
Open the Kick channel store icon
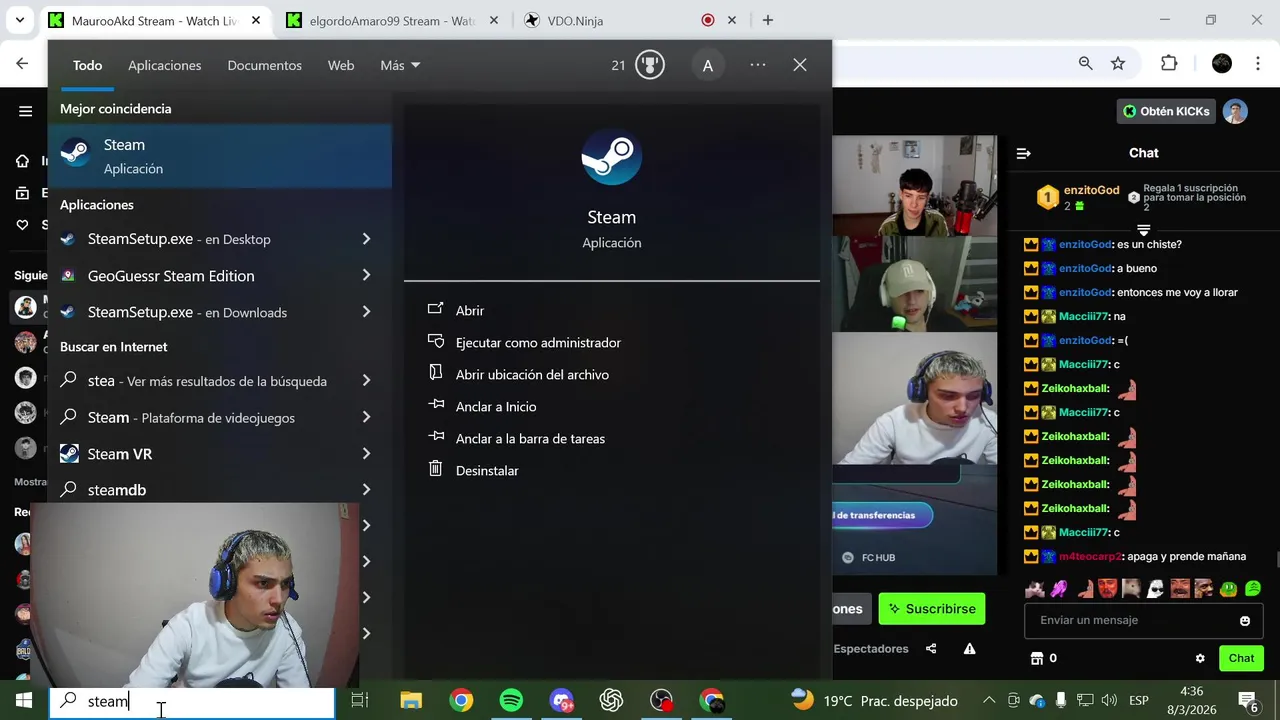tap(1037, 658)
